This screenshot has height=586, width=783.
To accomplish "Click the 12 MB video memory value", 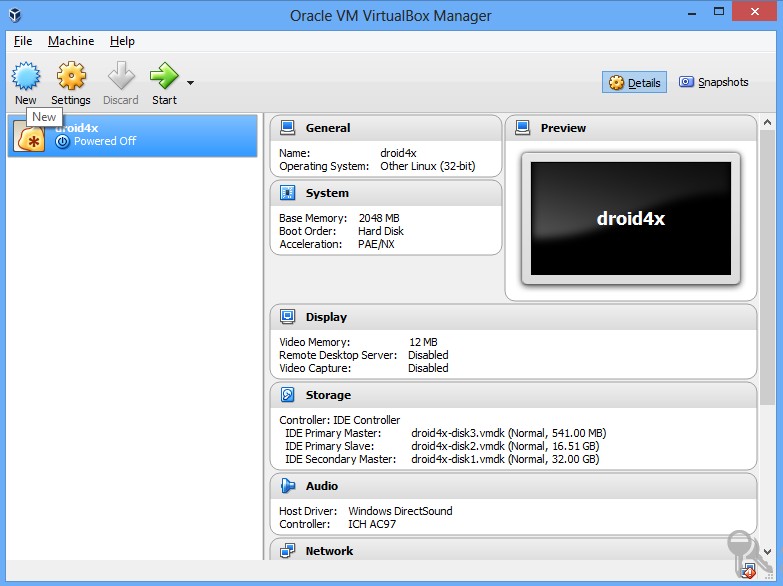I will pyautogui.click(x=423, y=342).
